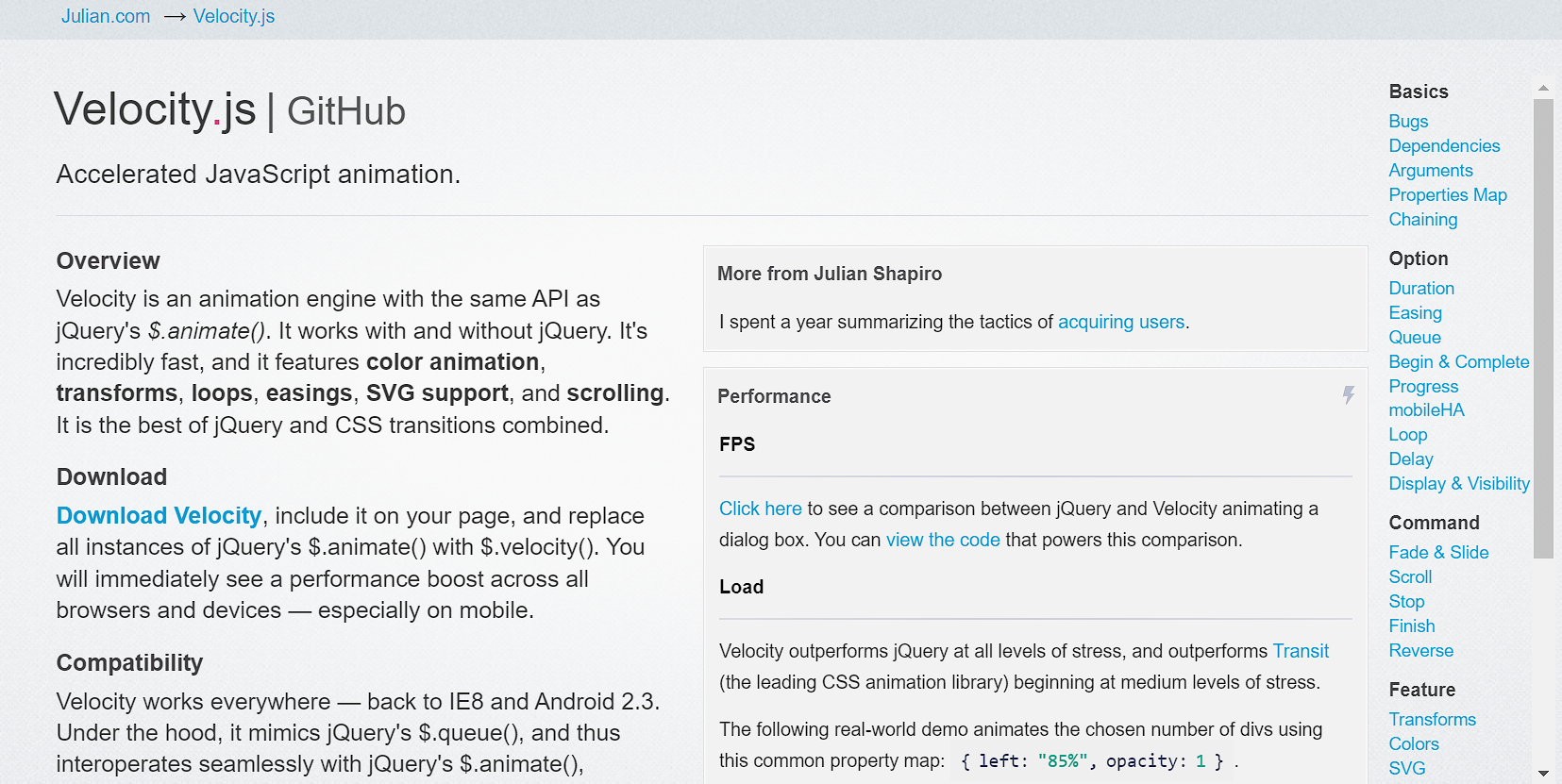Viewport: 1562px width, 784px height.
Task: Open mobileHA option link
Action: (1426, 409)
